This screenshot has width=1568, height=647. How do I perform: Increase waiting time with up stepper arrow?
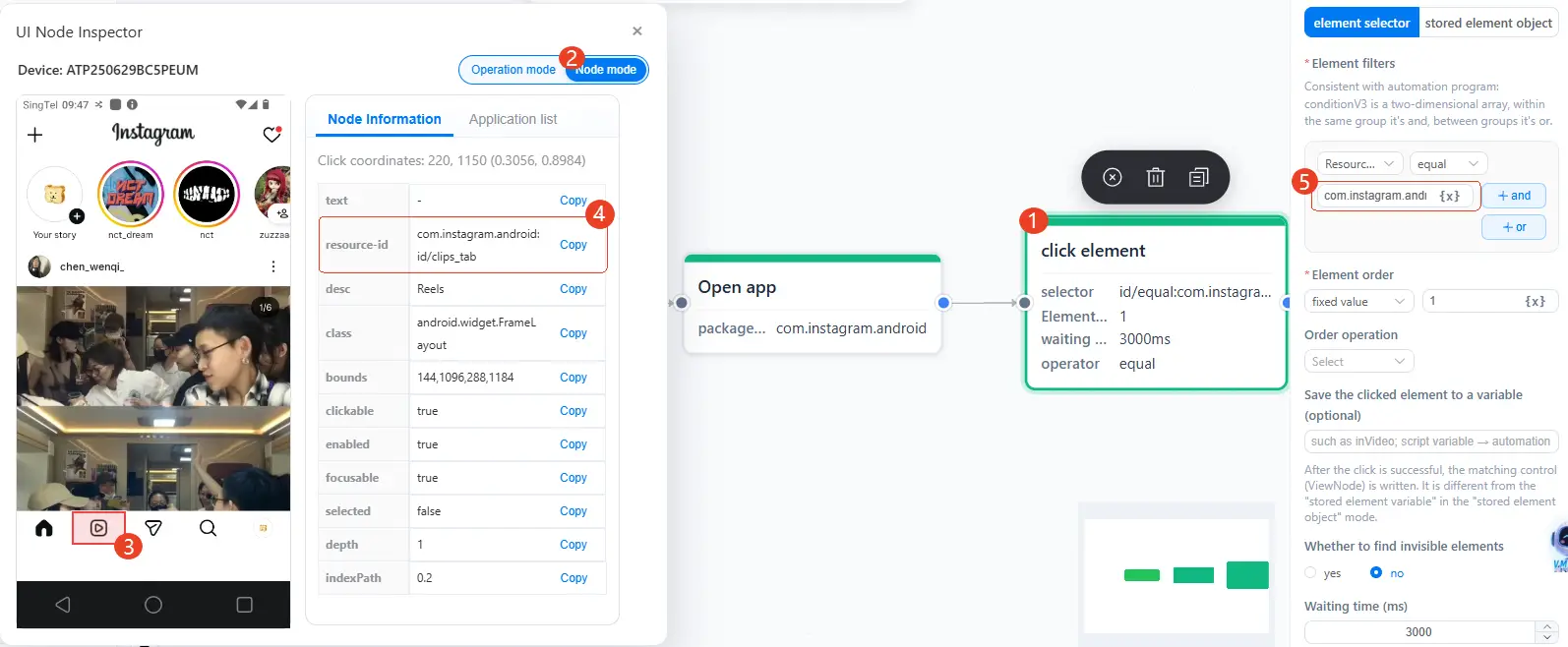[1547, 626]
